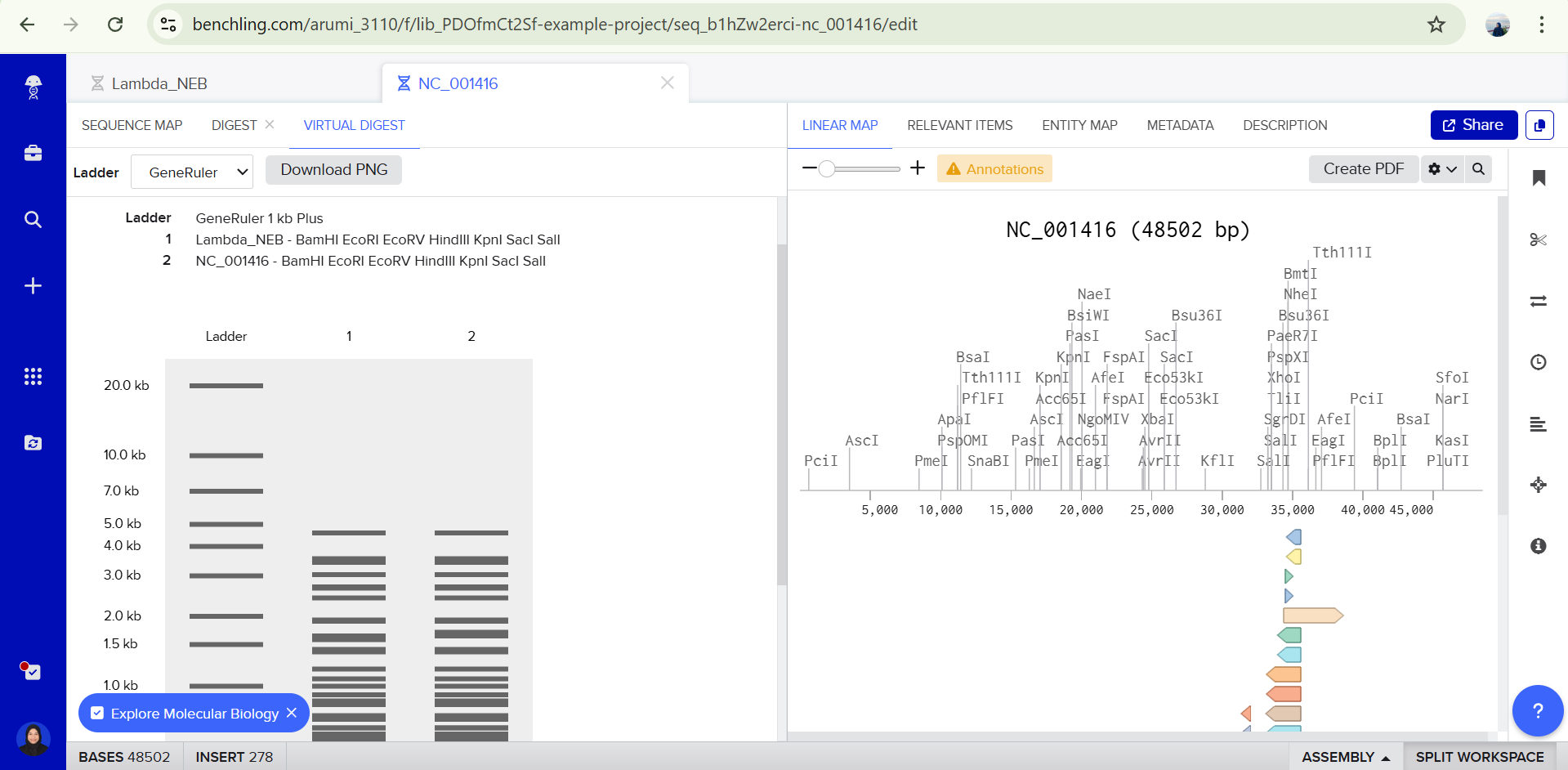Open the bookmark icon in right sidebar
The image size is (1568, 770).
coord(1538,178)
